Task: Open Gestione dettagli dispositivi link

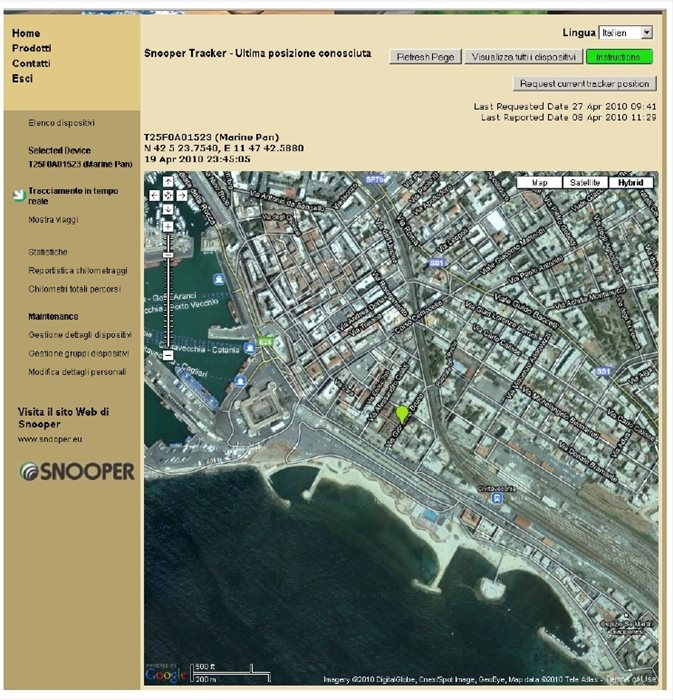Action: pos(80,335)
